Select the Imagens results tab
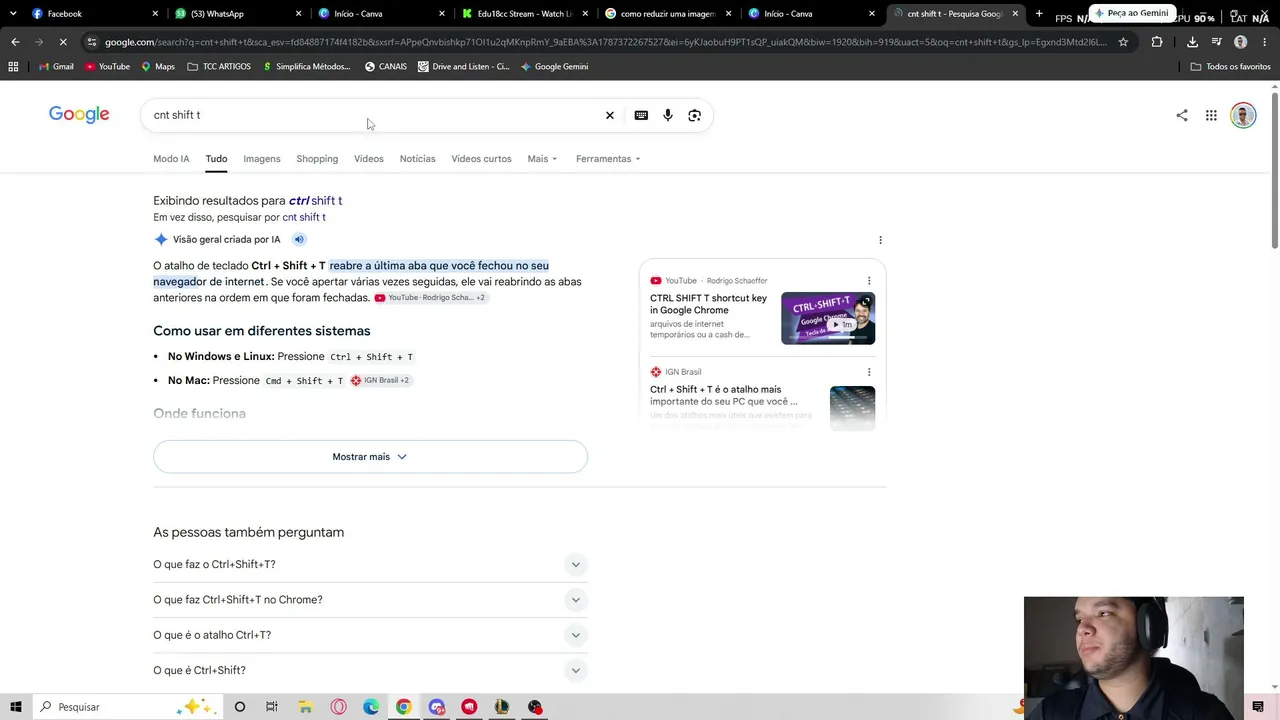This screenshot has width=1280, height=720. [x=262, y=159]
